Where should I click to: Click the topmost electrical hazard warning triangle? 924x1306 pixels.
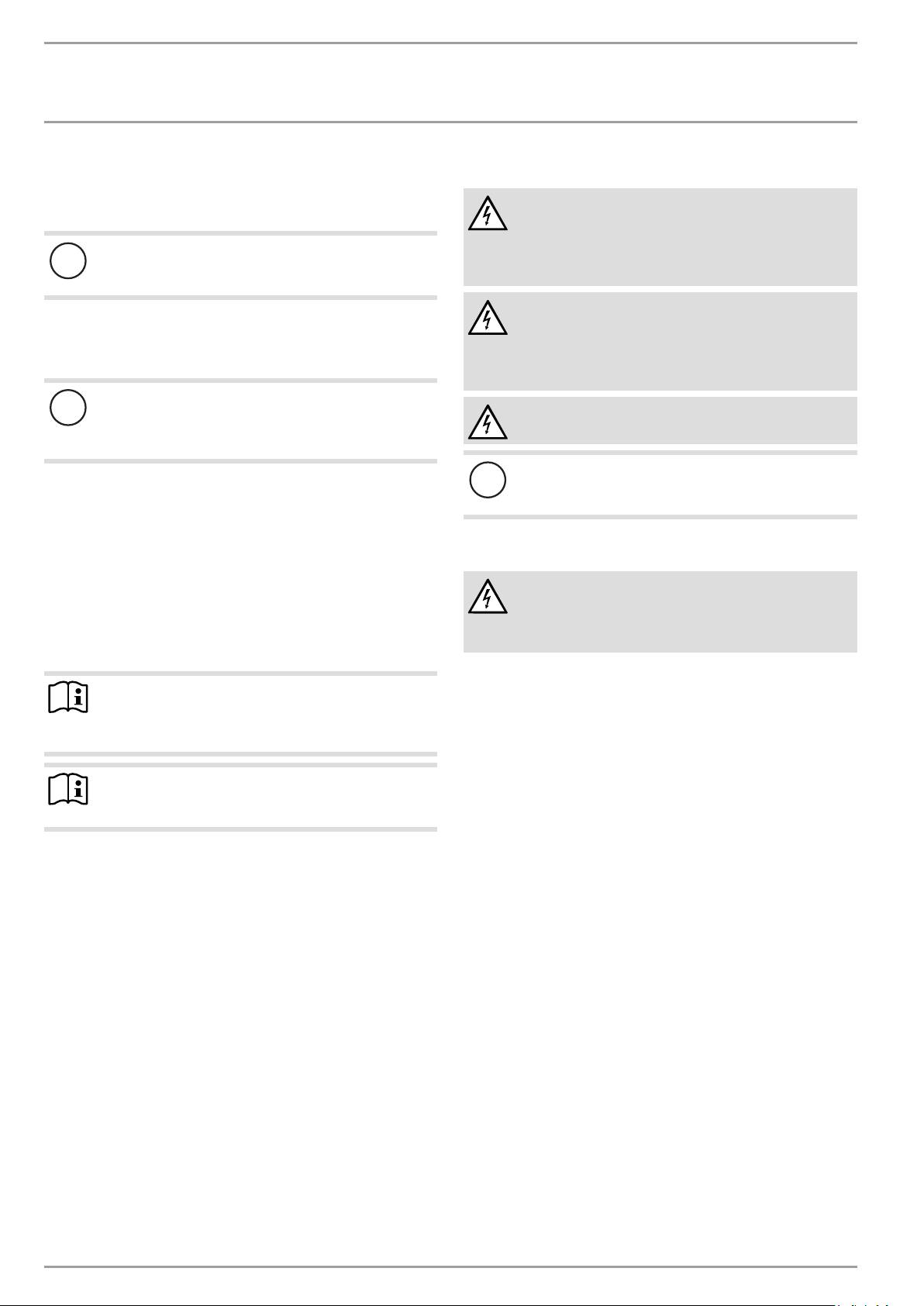click(x=488, y=213)
